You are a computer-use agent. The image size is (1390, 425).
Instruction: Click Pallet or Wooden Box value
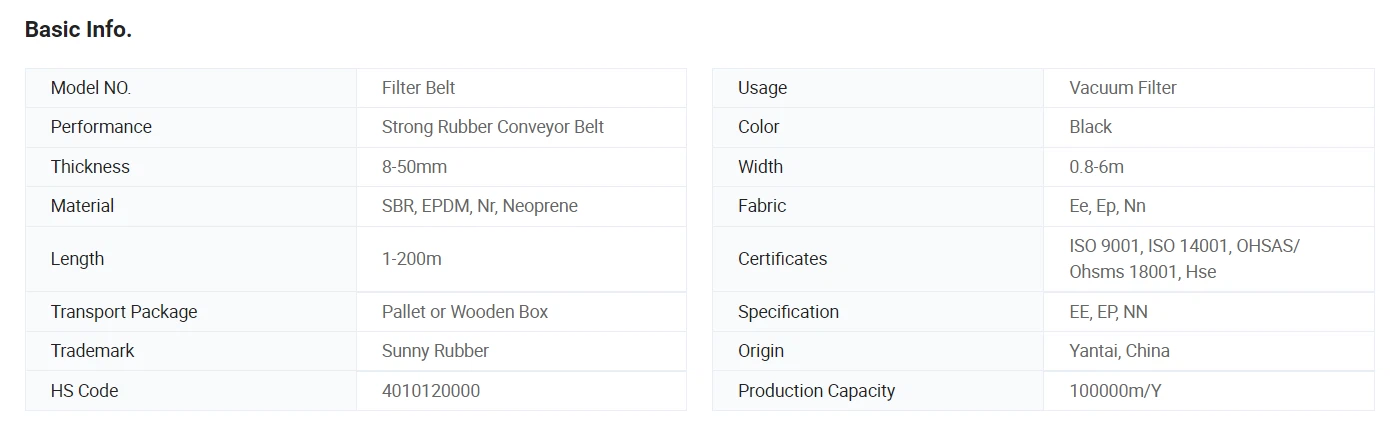click(465, 312)
